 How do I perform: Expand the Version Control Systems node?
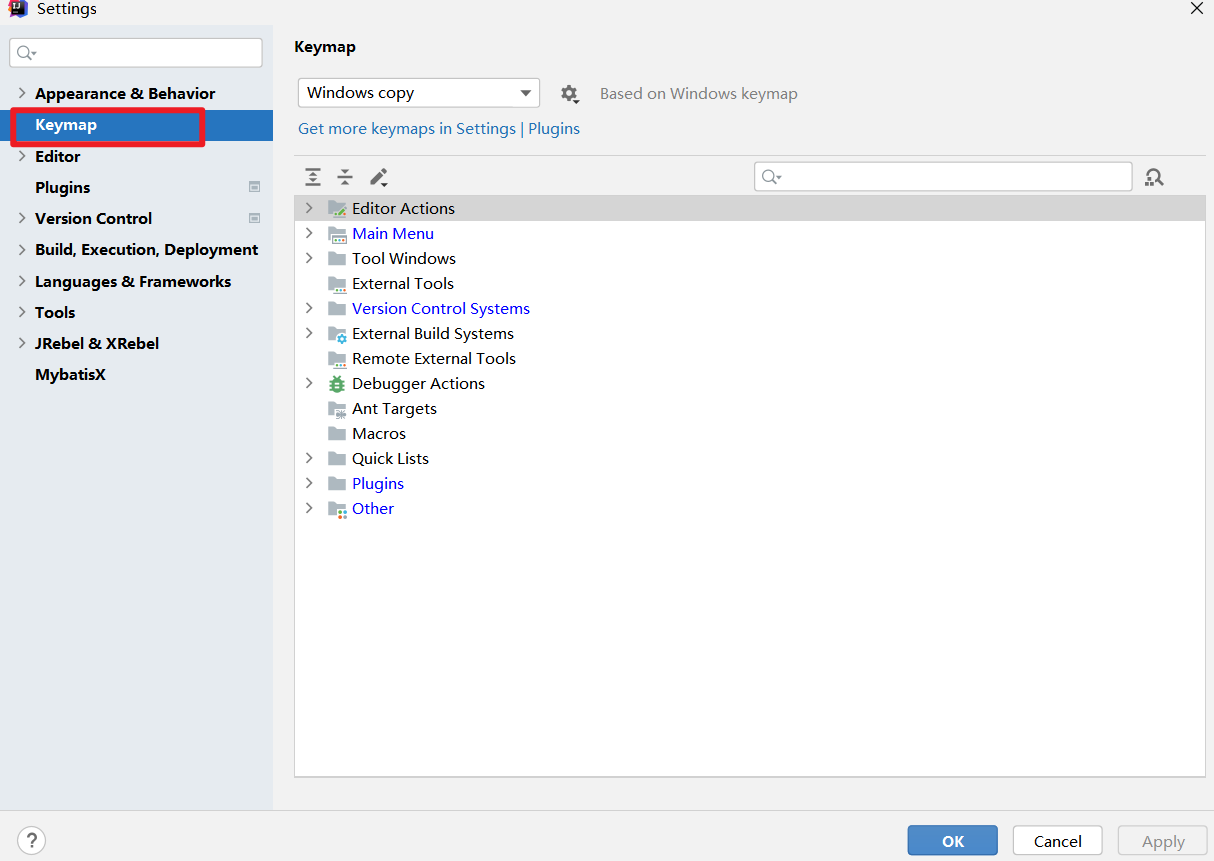[x=309, y=308]
